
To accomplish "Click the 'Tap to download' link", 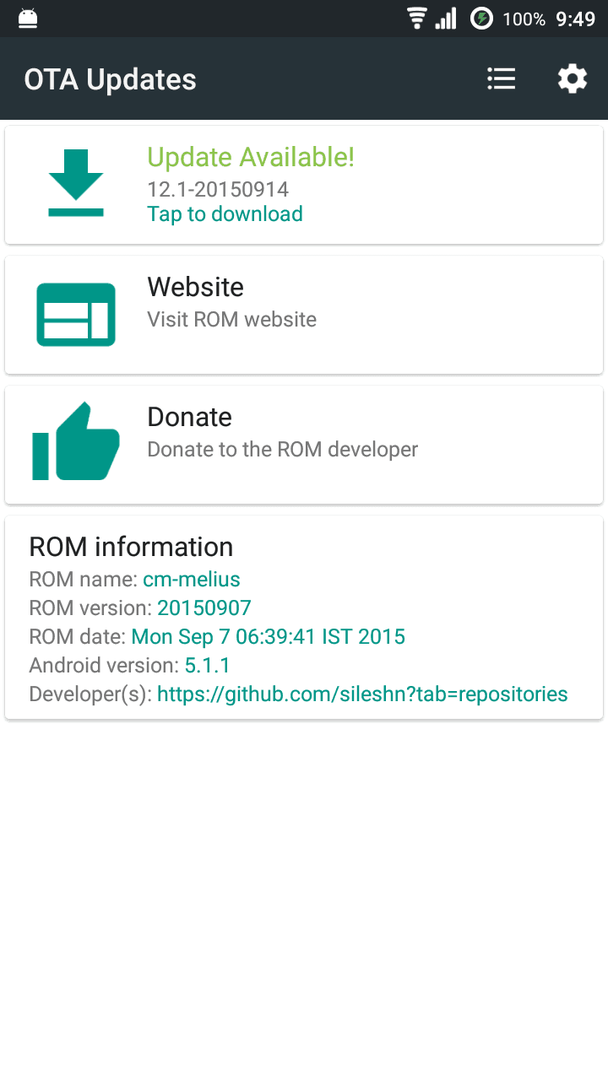I will (x=225, y=214).
